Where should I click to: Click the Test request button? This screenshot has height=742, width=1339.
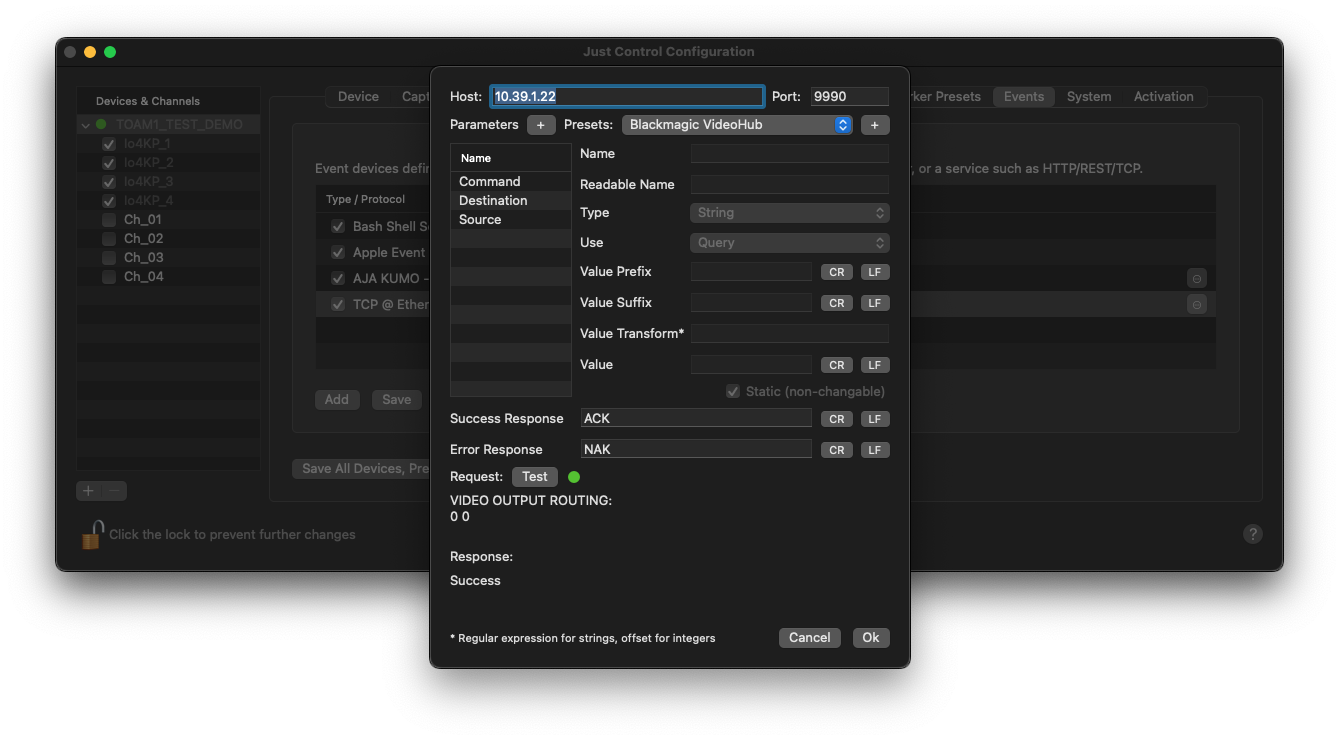coord(535,477)
